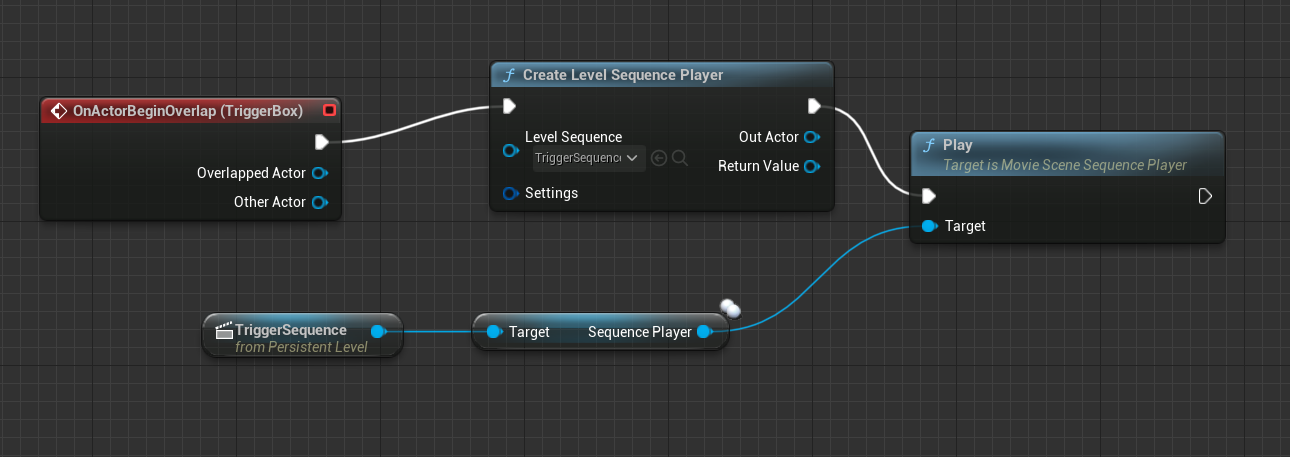Viewport: 1290px width, 457px height.
Task: Select the TriggerSequence reference node label
Action: coord(291,330)
